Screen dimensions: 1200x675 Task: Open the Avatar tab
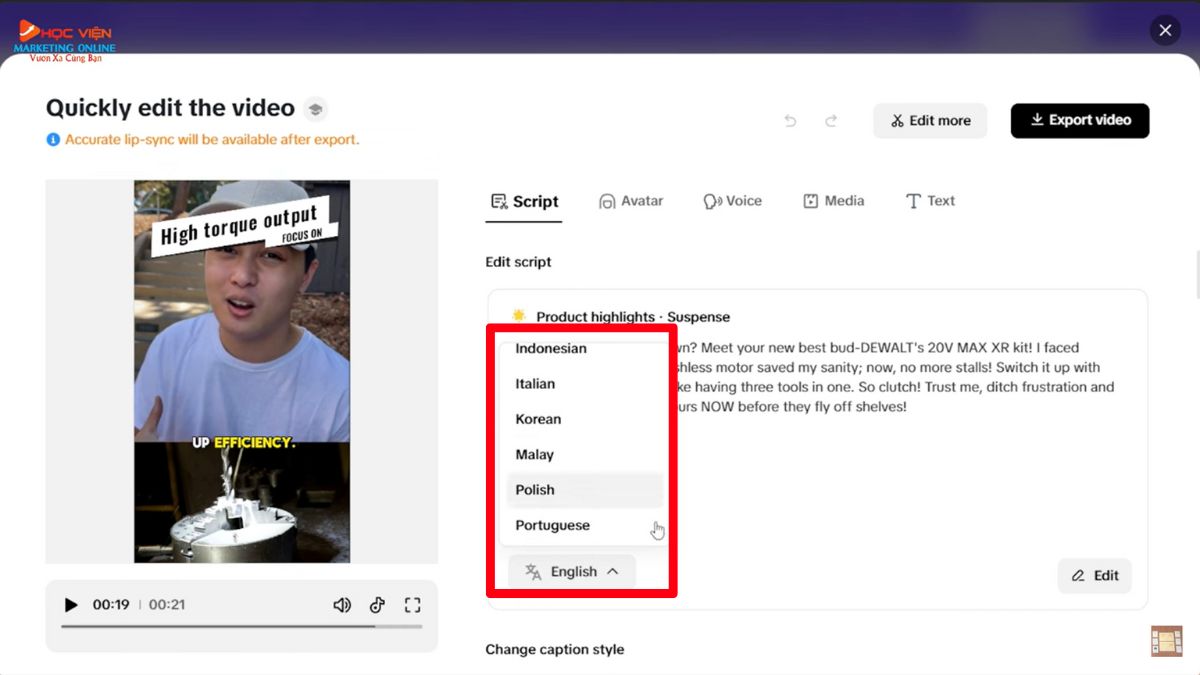coord(631,201)
